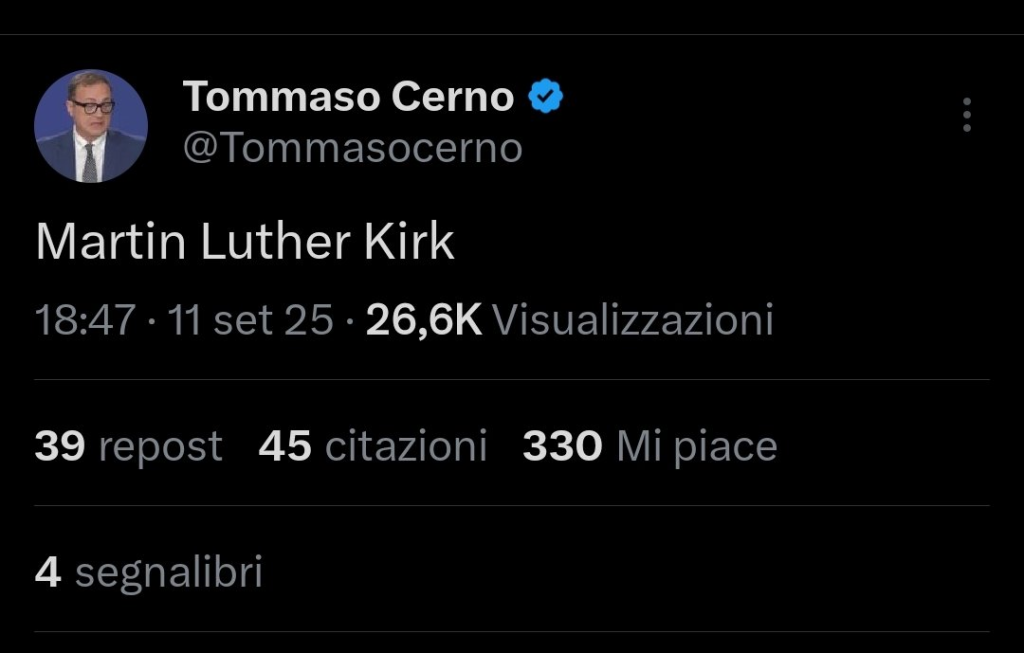Click the display name Tommaso Cerno

pos(348,97)
